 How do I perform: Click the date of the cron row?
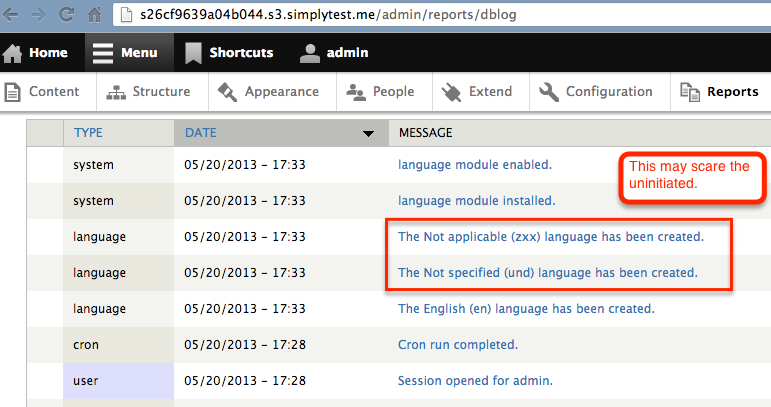(245, 345)
